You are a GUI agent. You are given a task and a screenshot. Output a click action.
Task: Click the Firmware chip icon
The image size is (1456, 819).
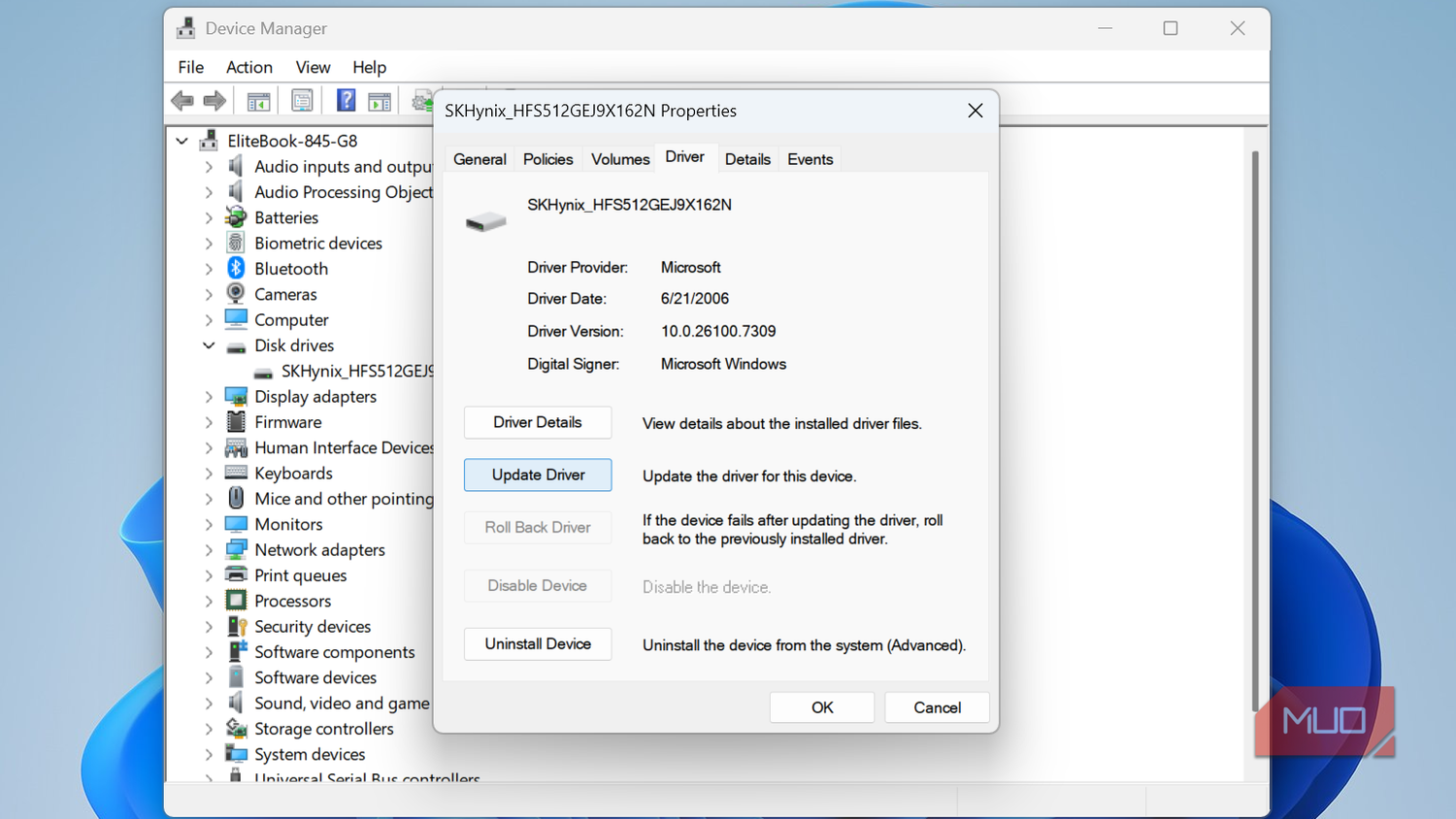pyautogui.click(x=235, y=421)
